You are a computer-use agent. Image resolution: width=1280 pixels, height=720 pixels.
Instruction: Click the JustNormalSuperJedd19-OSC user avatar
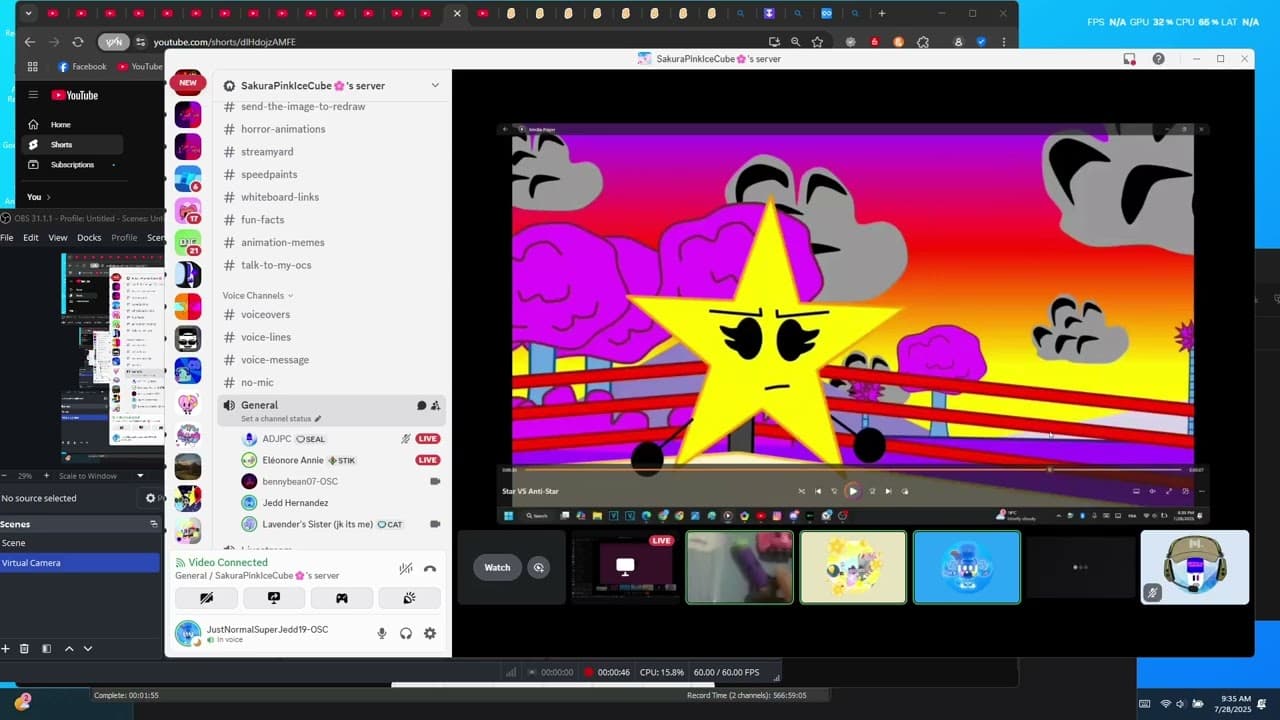188,633
